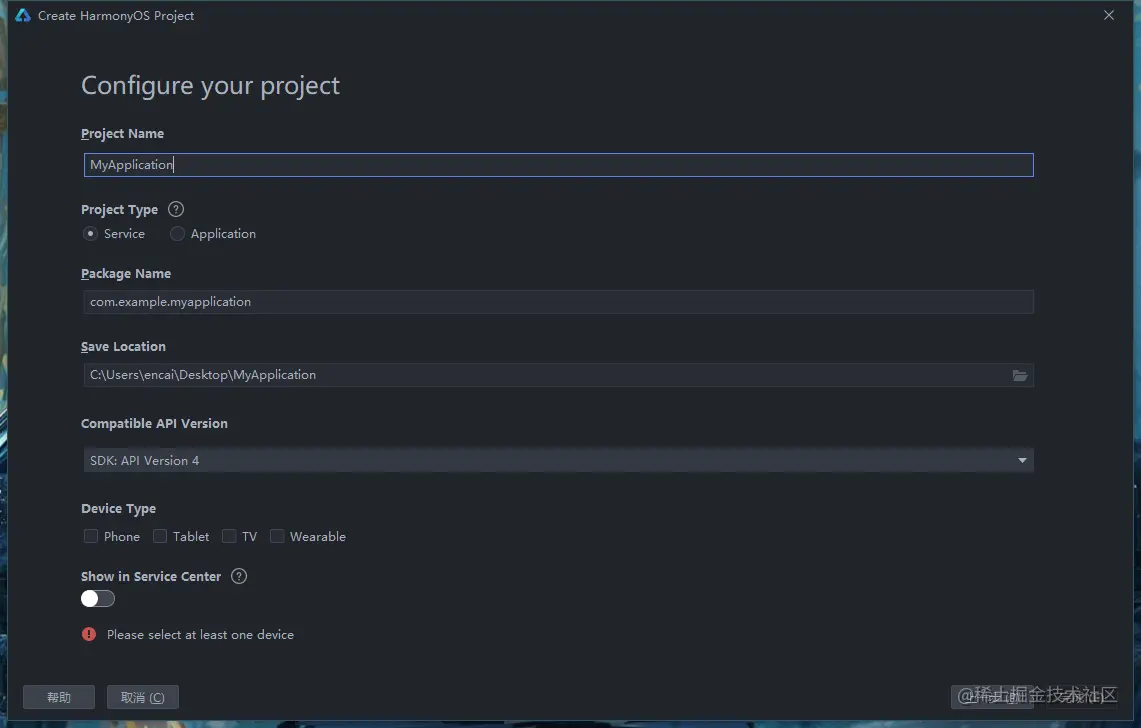Viewport: 1141px width, 728px height.
Task: Select the Application radio button
Action: click(177, 234)
